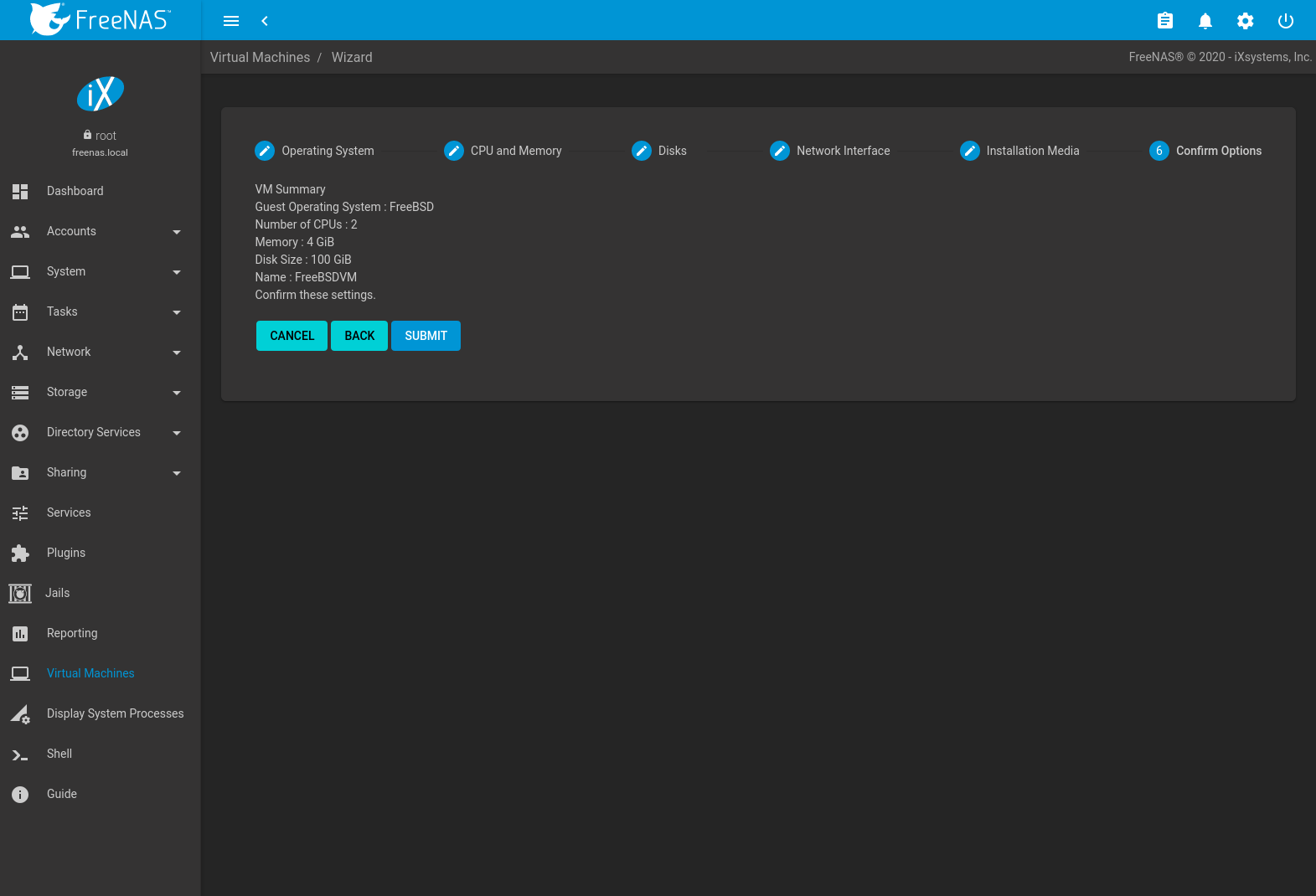This screenshot has width=1316, height=896.
Task: Open the alerts bell icon
Action: tap(1205, 21)
